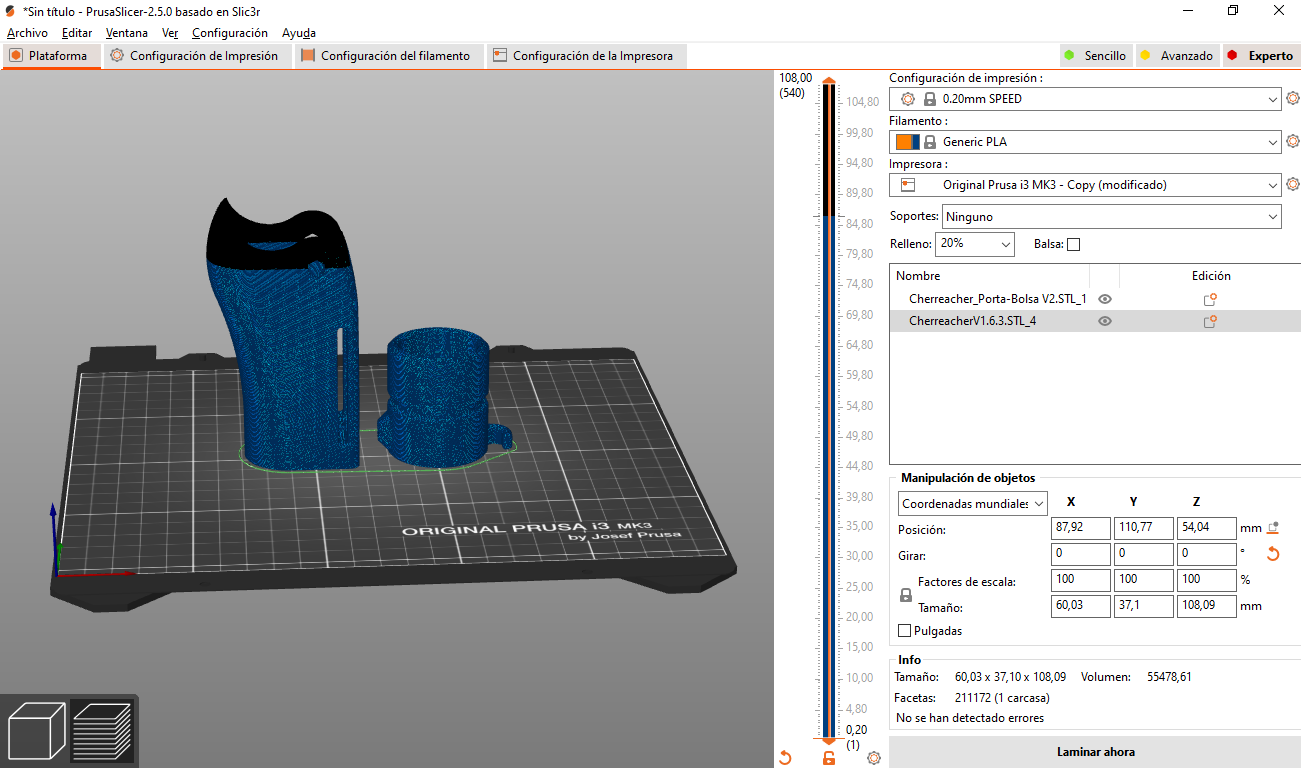Switch to the 3D editor view cube
Viewport: 1301px width, 768px height.
point(36,731)
